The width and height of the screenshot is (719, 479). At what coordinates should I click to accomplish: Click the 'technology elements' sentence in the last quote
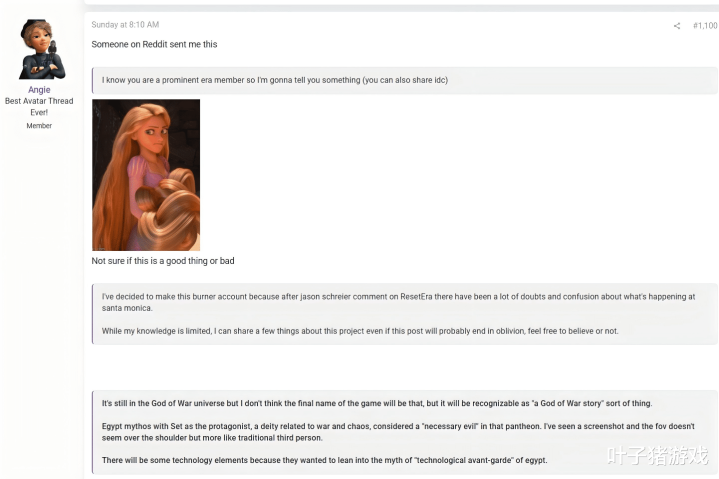pos(325,460)
